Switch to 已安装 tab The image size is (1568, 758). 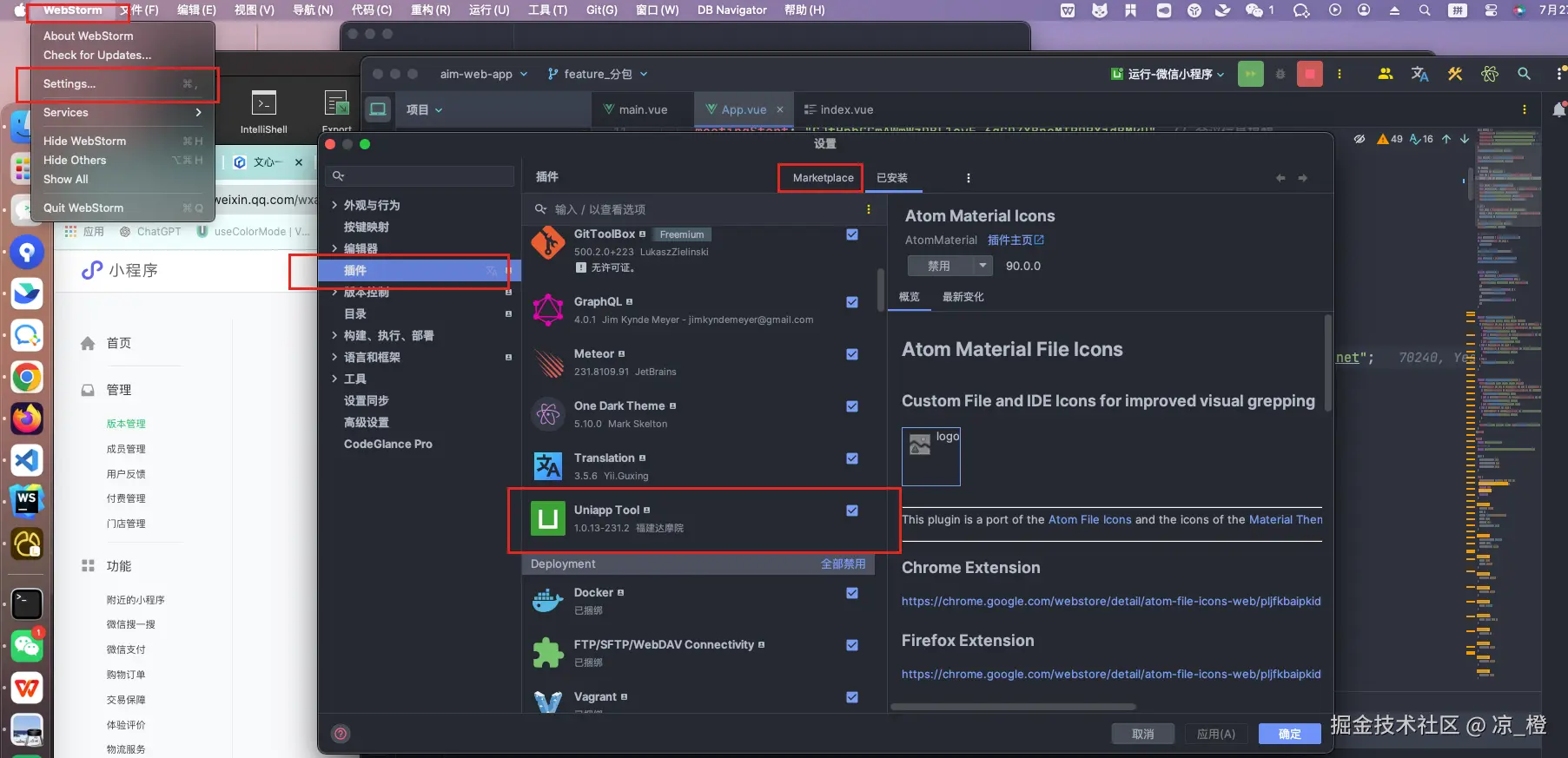[891, 178]
